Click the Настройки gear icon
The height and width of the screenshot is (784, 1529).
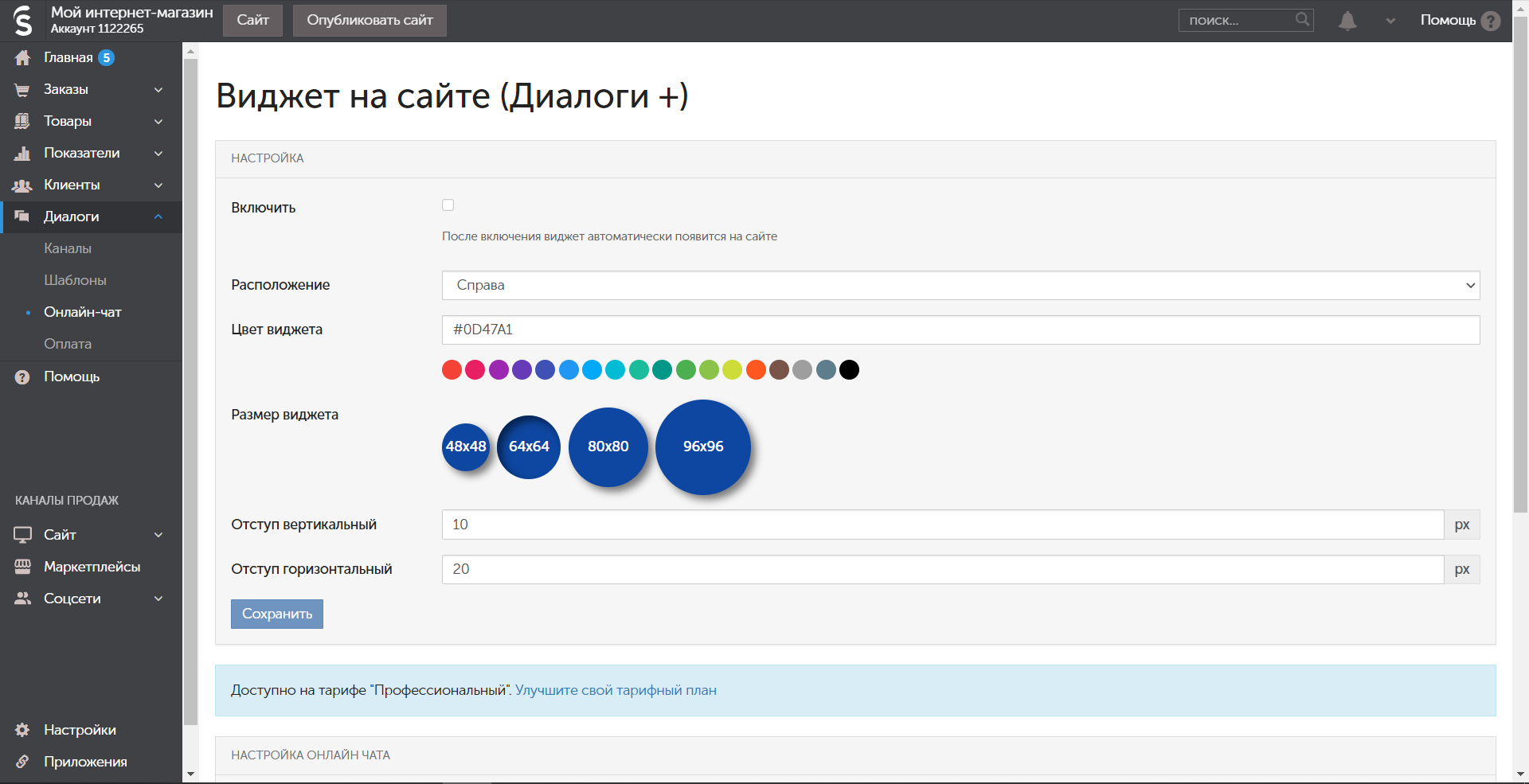[x=22, y=730]
